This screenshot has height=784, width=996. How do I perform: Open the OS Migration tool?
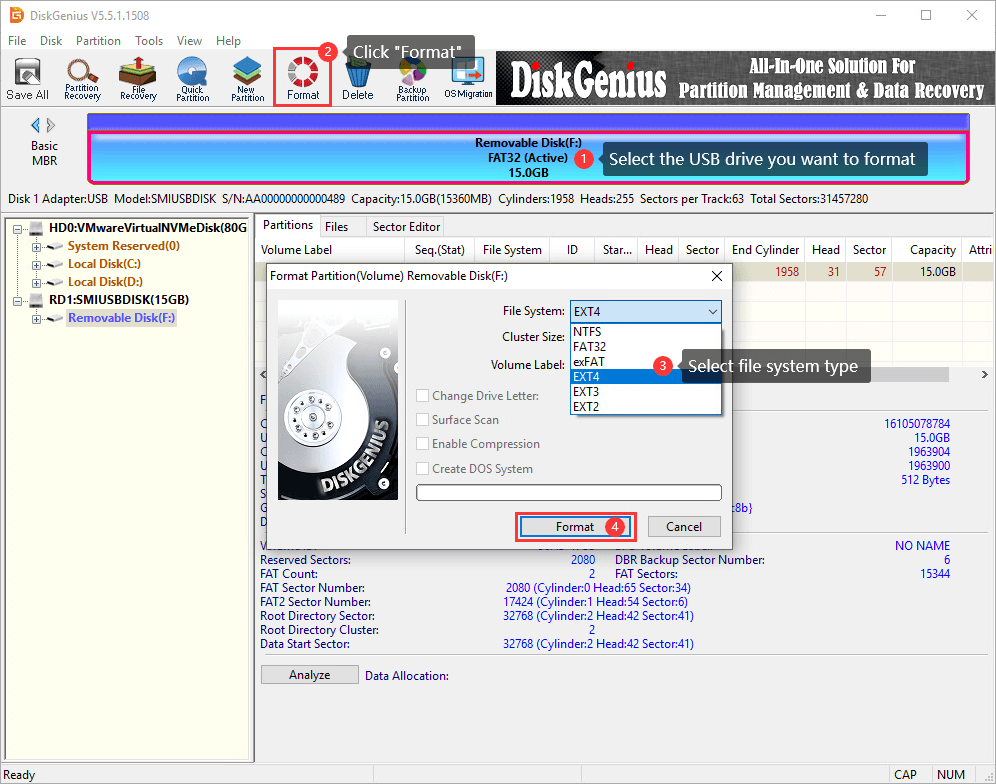(x=468, y=79)
